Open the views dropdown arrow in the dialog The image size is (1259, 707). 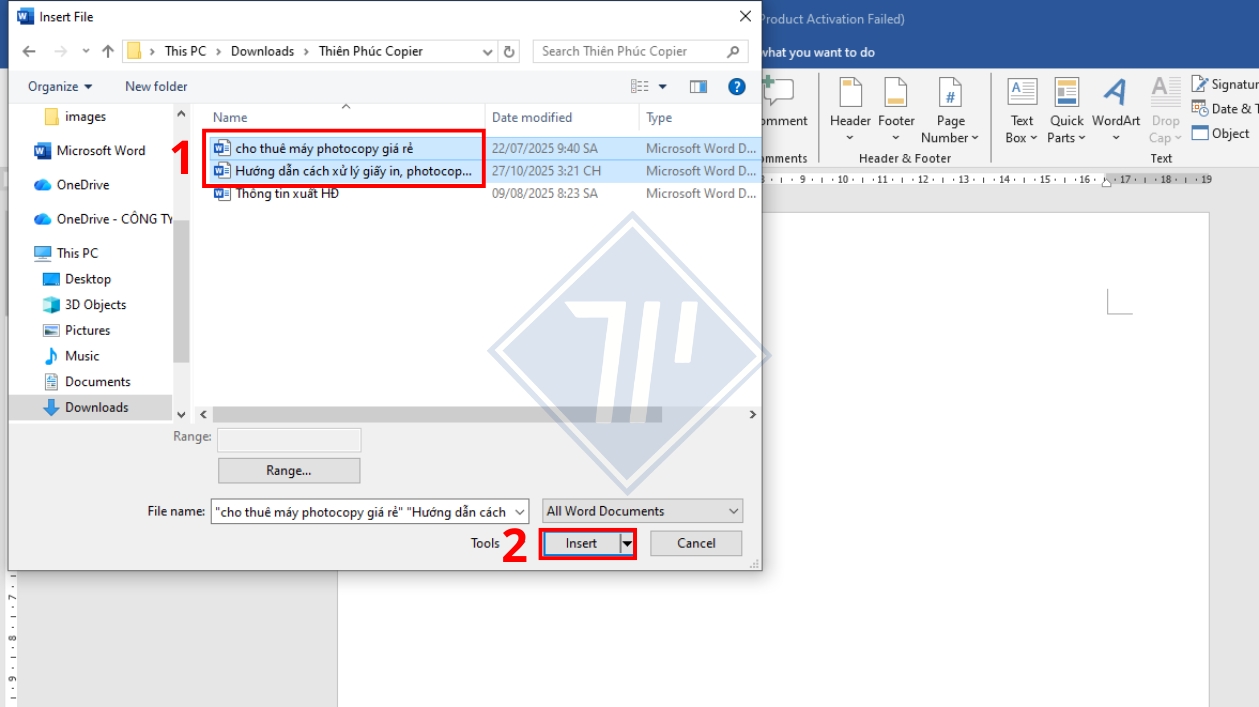click(664, 86)
